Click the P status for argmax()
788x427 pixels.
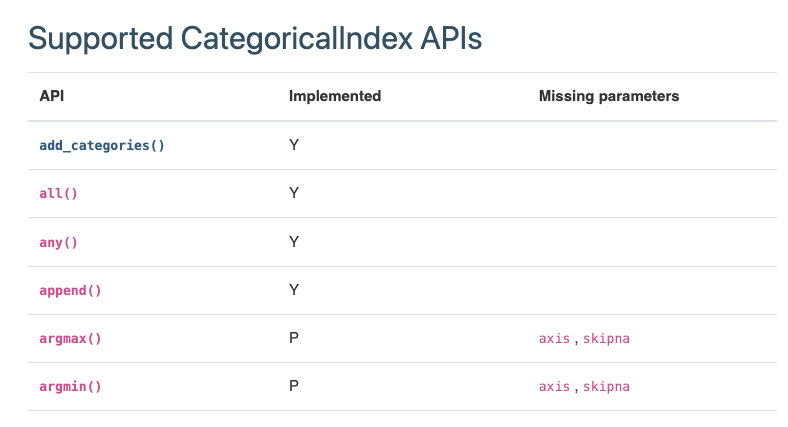tap(294, 338)
